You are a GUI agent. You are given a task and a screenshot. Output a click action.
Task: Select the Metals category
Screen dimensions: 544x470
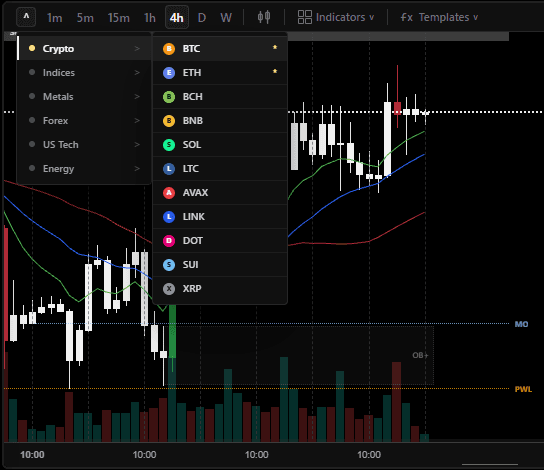pos(84,96)
